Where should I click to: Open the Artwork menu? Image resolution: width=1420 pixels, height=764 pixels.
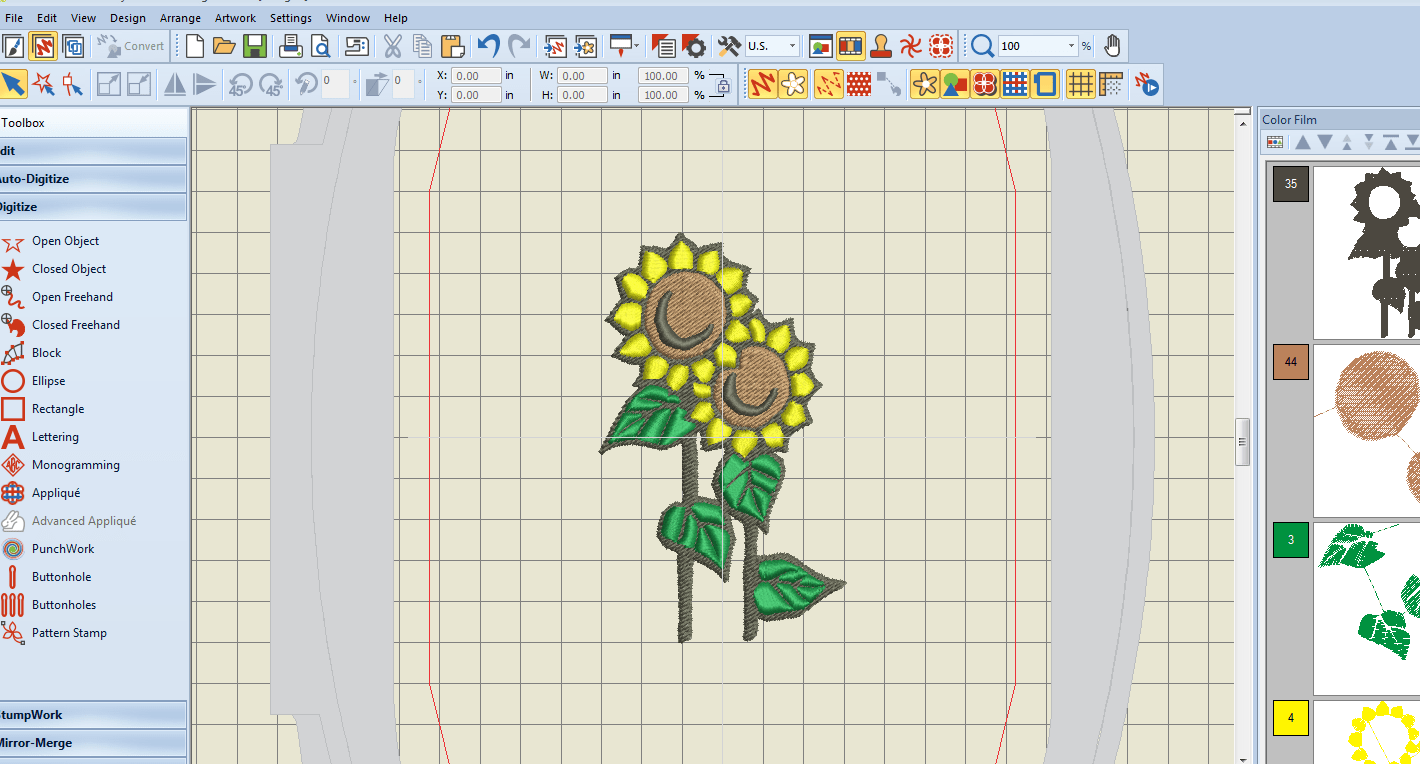coord(235,17)
